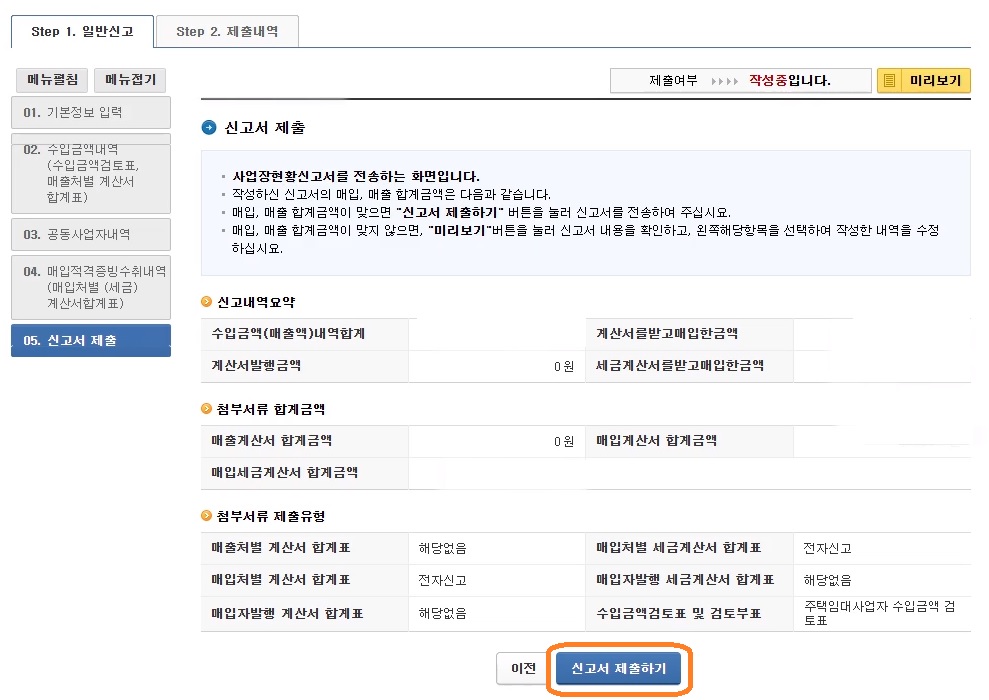Click the highlighted 05. 신고서 제출 menu item
This screenshot has height=700, width=989.
click(90, 340)
